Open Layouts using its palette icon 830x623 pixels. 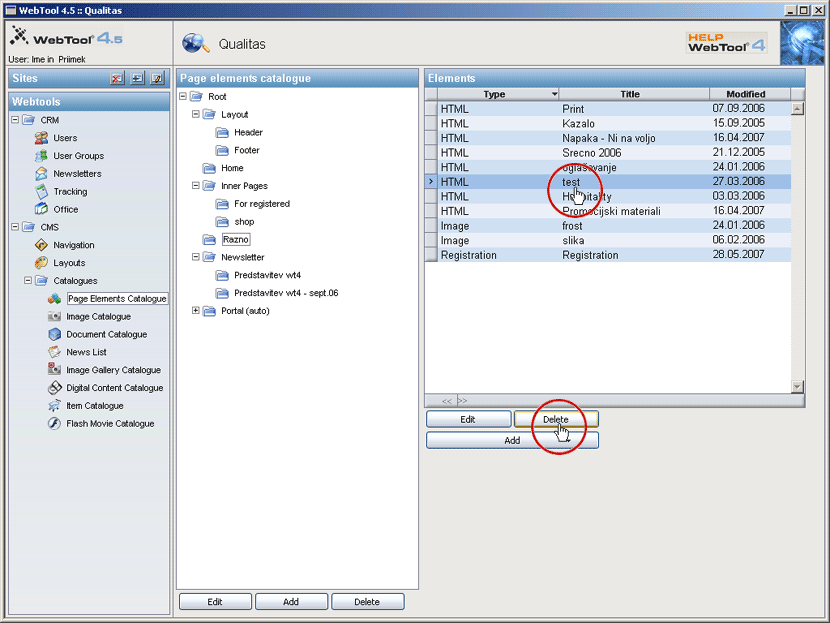pyautogui.click(x=42, y=263)
